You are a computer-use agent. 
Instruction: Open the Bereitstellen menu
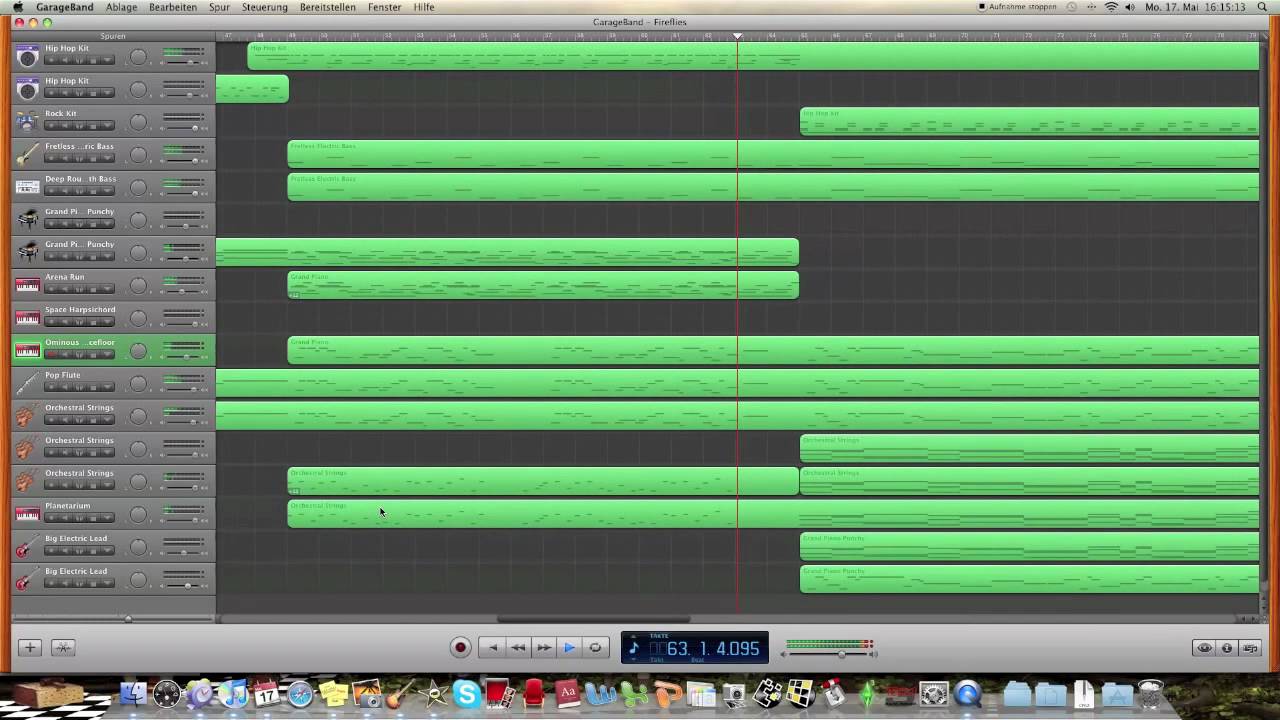click(x=328, y=7)
